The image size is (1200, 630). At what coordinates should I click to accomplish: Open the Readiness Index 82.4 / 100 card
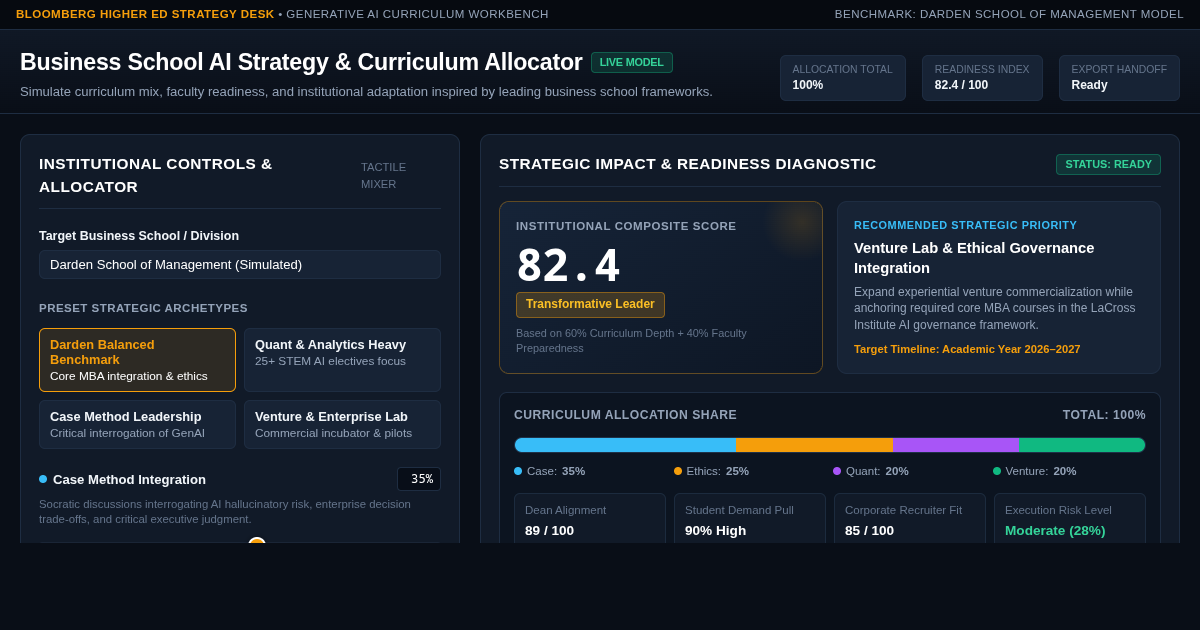(x=982, y=78)
